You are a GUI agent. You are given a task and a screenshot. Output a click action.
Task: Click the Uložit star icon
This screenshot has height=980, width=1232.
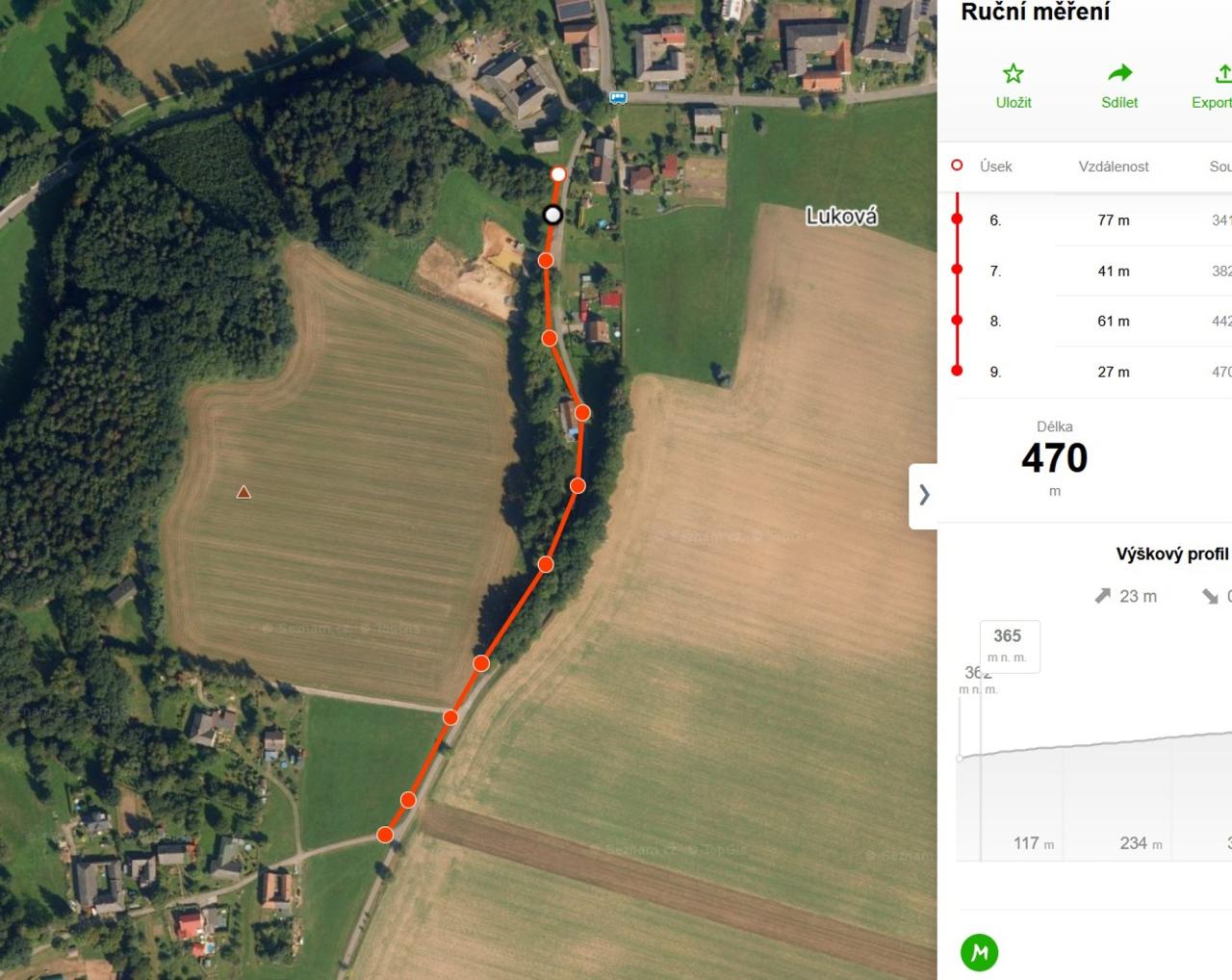(1014, 73)
